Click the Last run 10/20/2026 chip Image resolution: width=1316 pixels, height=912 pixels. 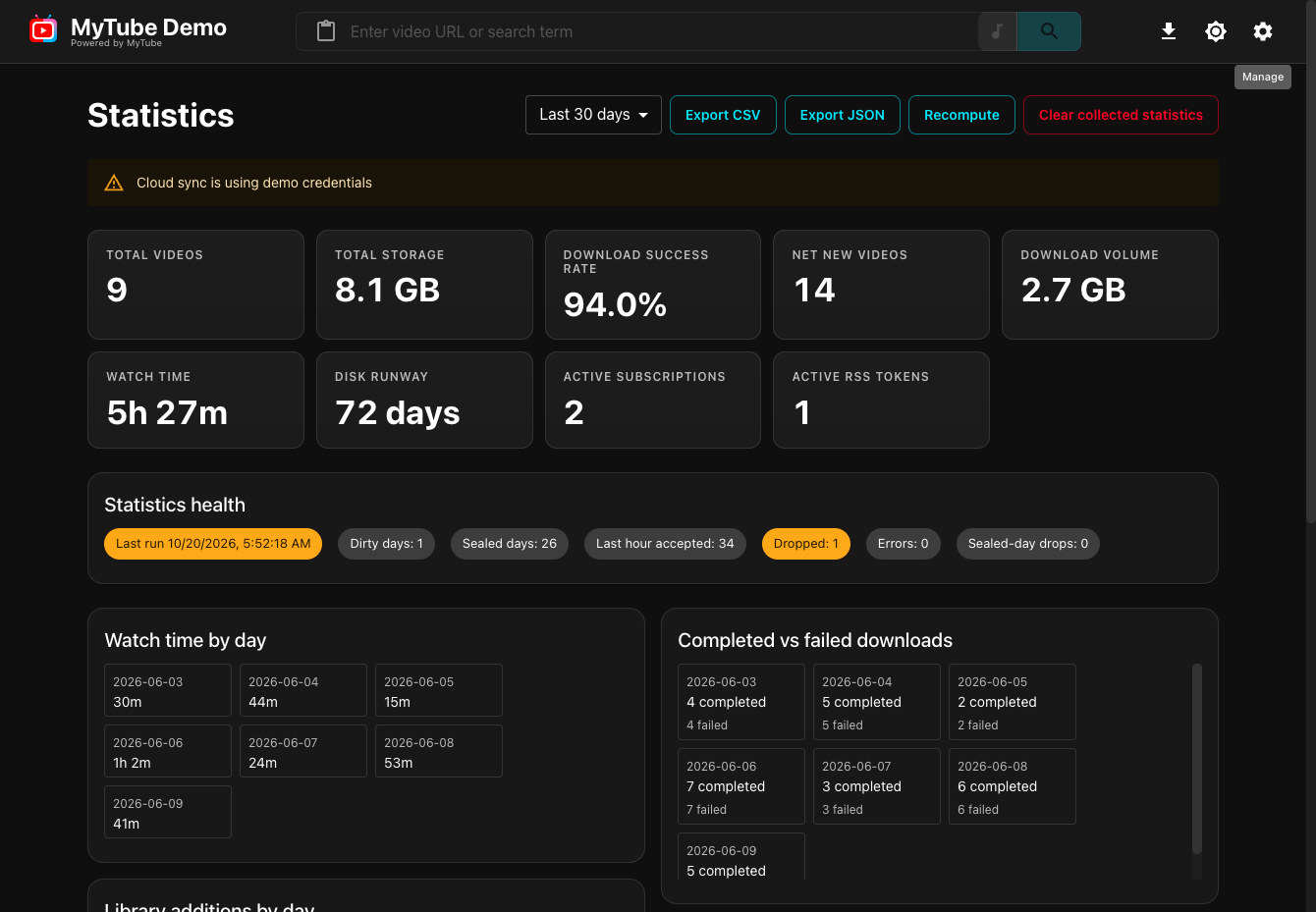[213, 544]
